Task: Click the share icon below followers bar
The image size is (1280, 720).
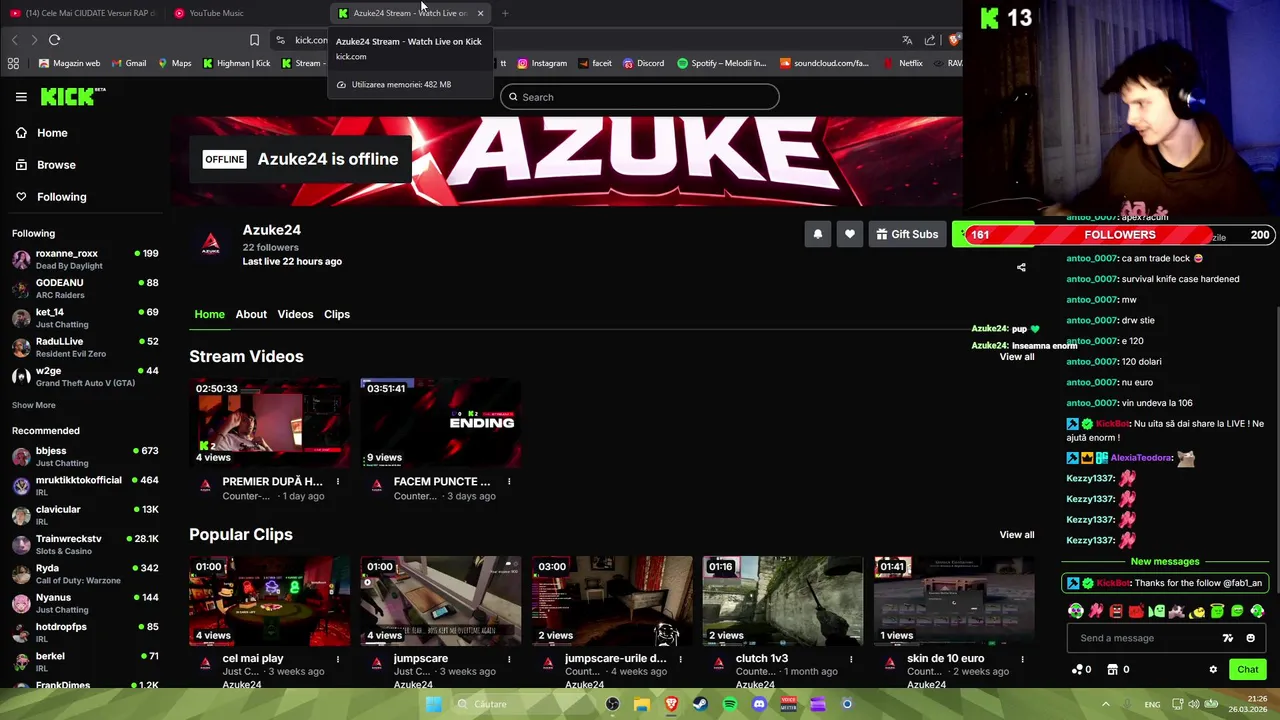Action: coord(1021,267)
